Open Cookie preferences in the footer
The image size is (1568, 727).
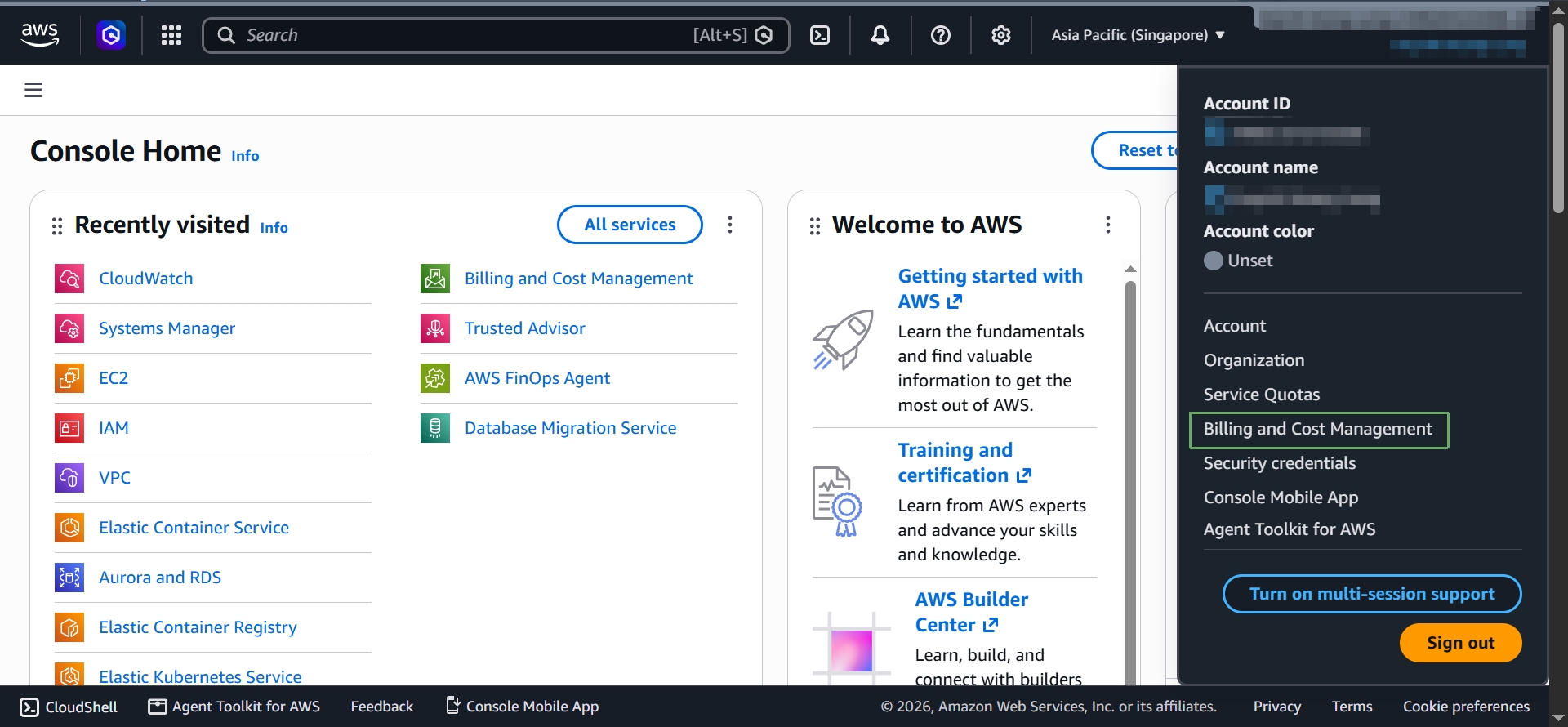click(1466, 707)
